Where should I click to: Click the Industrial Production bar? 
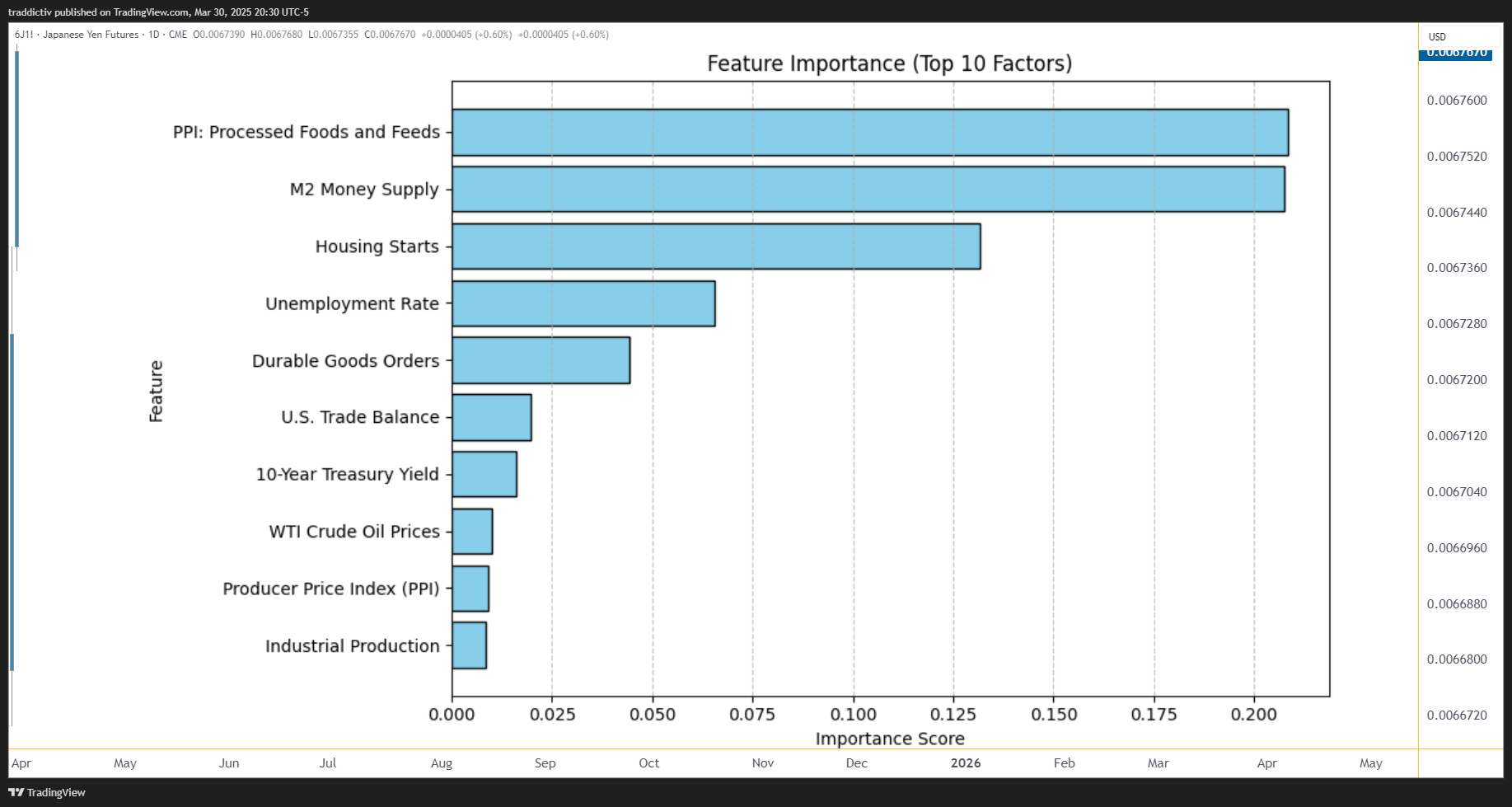(x=469, y=645)
